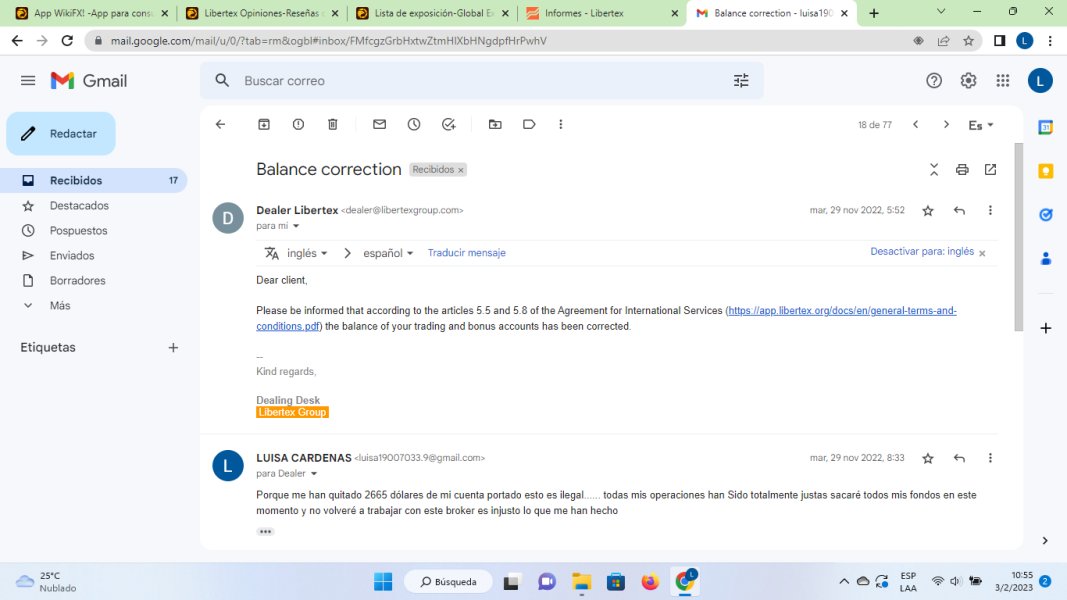Move conversation to folder icon
The height and width of the screenshot is (600, 1067).
pos(495,124)
